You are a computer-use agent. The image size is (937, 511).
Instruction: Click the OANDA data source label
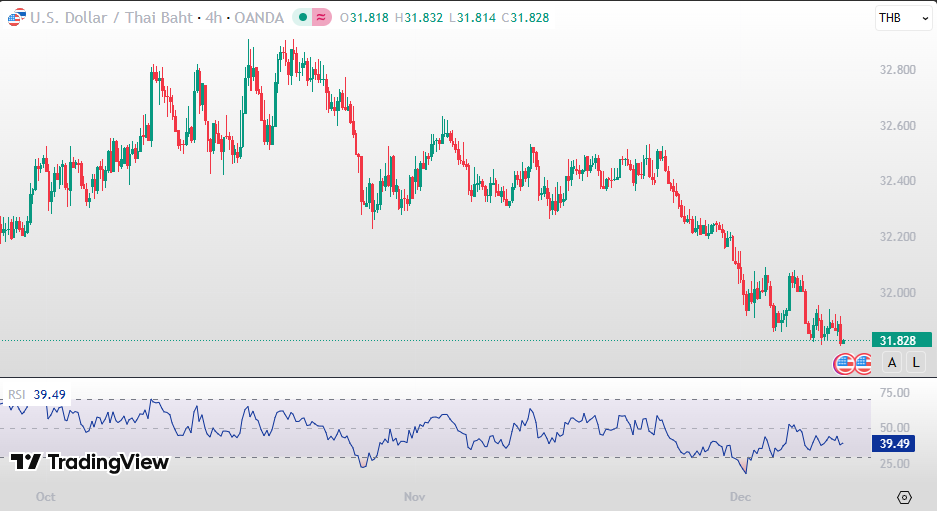coord(259,18)
